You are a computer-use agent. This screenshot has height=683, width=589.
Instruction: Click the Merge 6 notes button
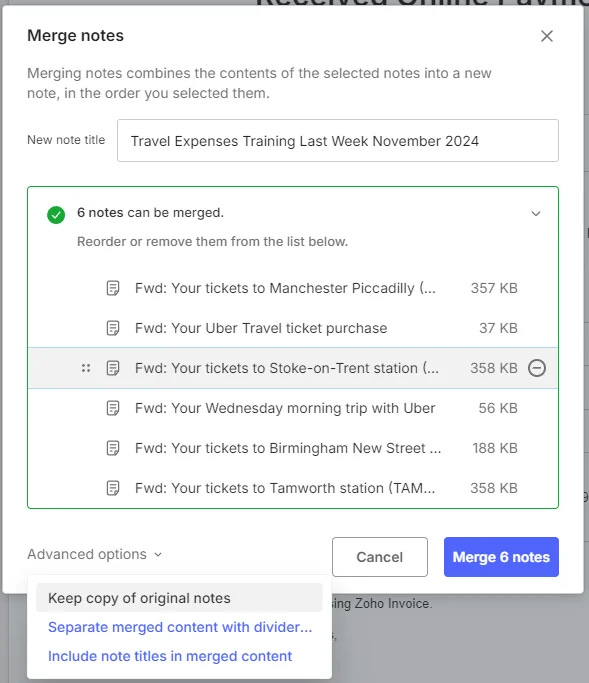tap(501, 557)
